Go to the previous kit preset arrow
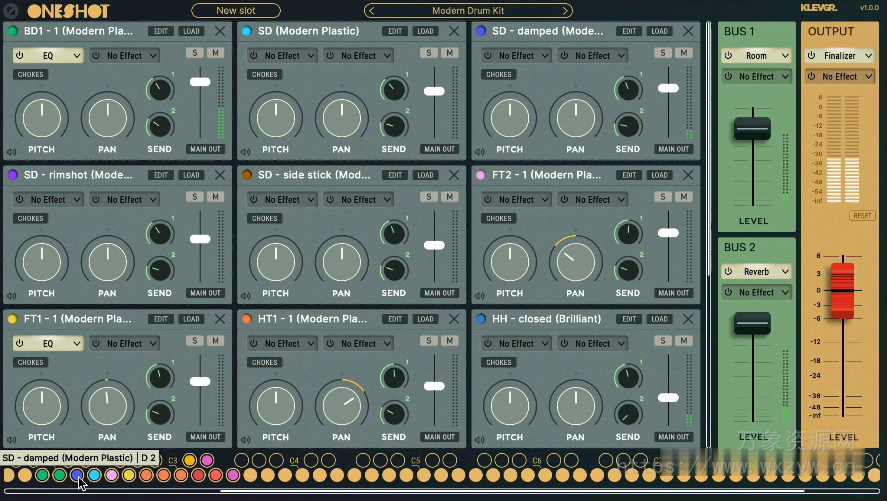 pos(370,11)
